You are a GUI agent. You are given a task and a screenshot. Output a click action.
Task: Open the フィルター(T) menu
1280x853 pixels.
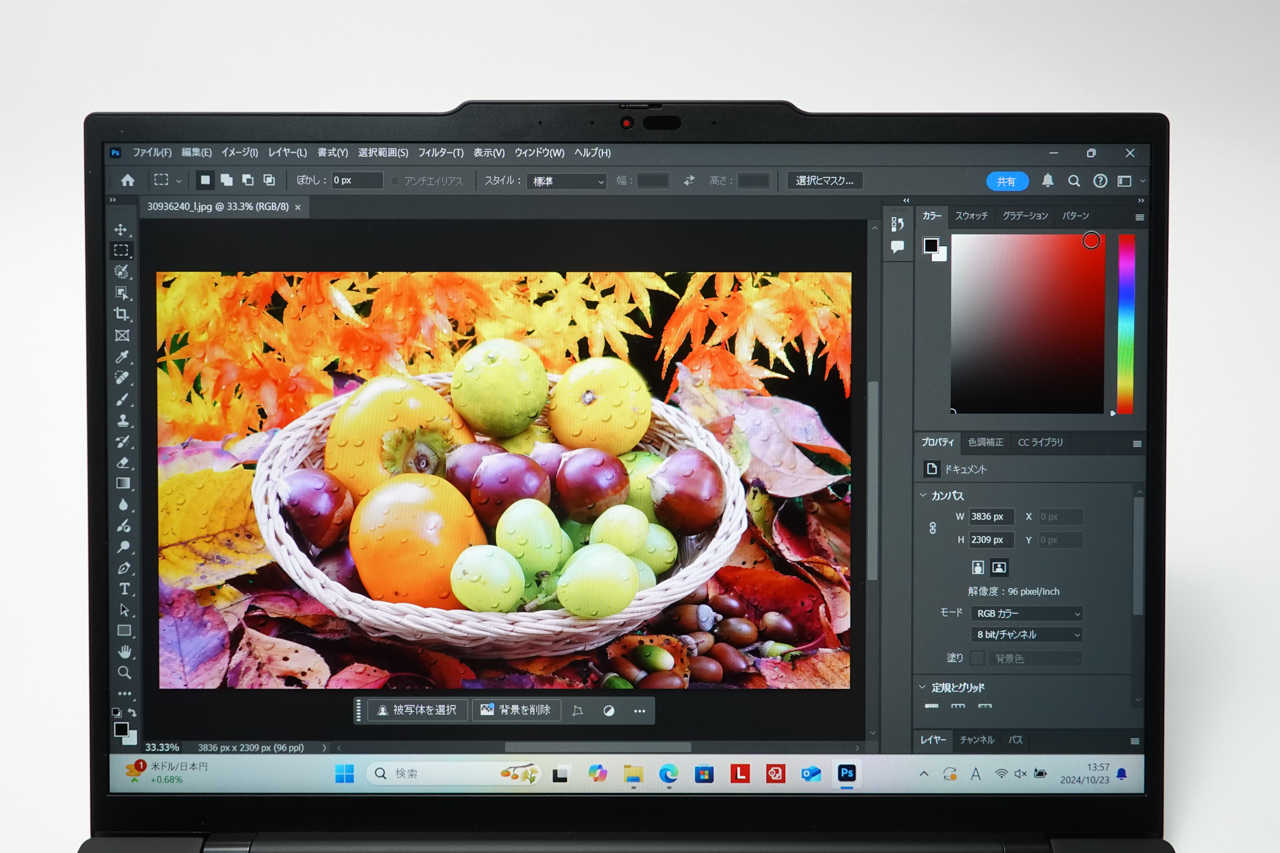click(441, 153)
